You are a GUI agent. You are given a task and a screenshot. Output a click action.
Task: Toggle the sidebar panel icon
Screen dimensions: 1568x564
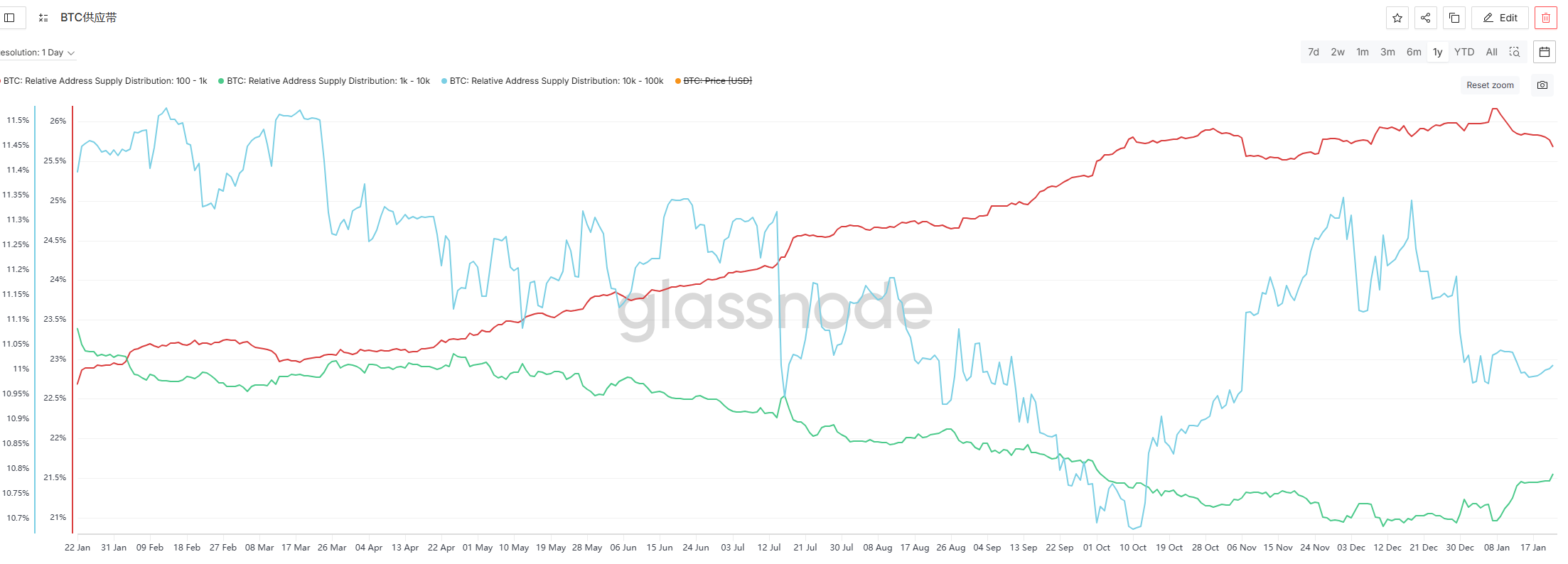pos(9,18)
